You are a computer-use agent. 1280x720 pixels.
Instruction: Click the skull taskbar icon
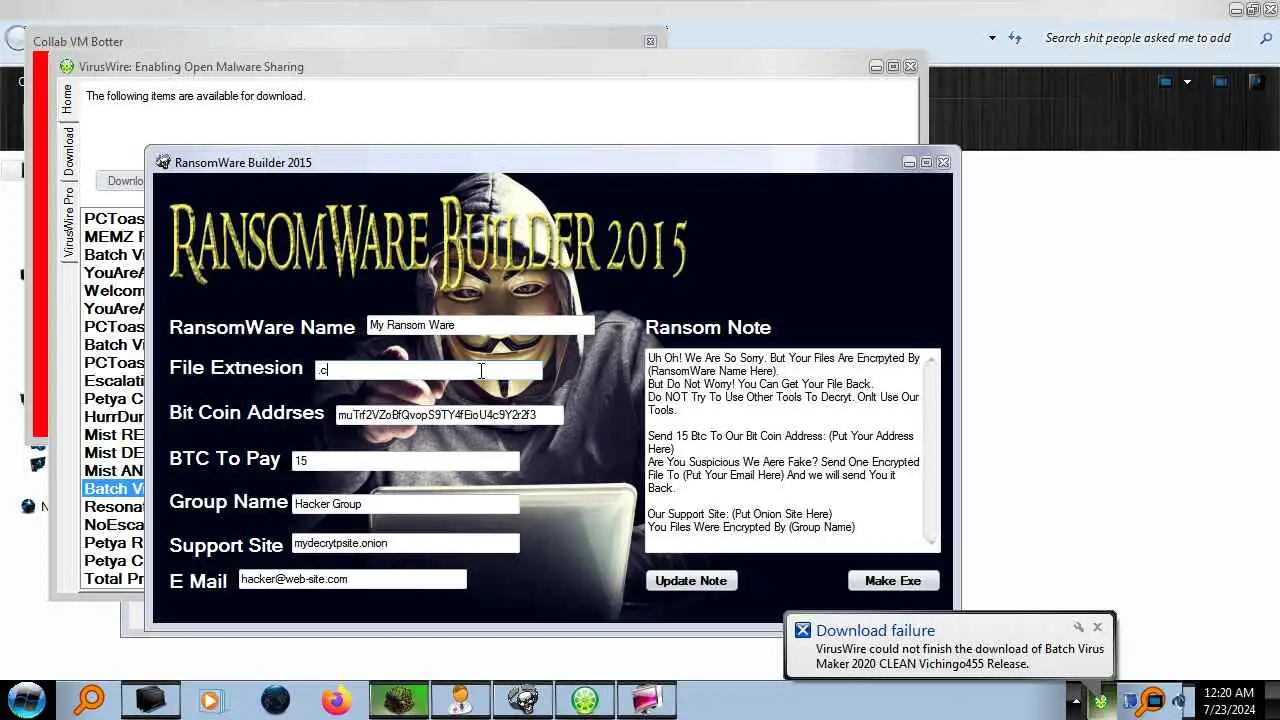click(x=522, y=700)
